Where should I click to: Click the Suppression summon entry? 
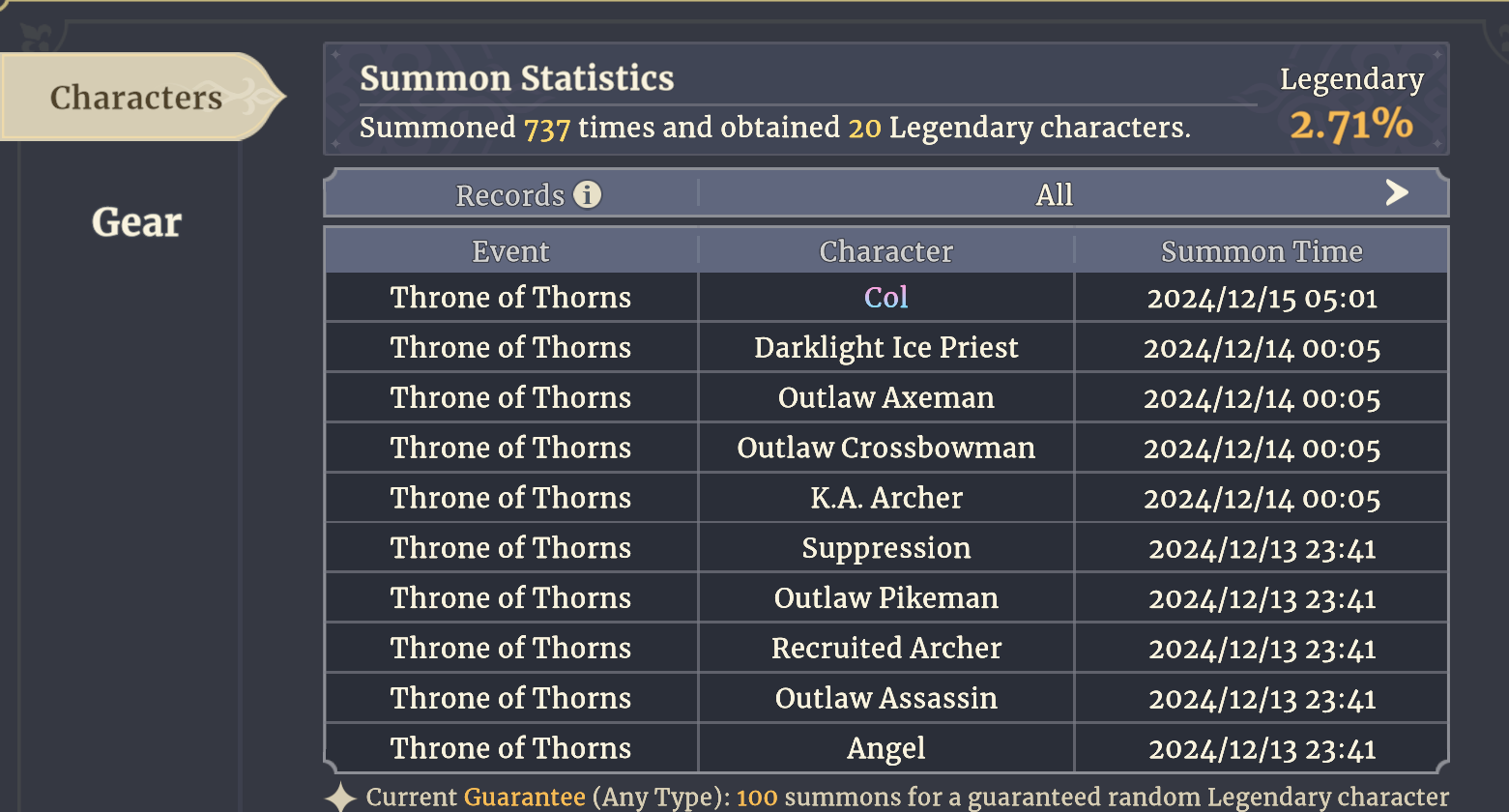pos(886,548)
